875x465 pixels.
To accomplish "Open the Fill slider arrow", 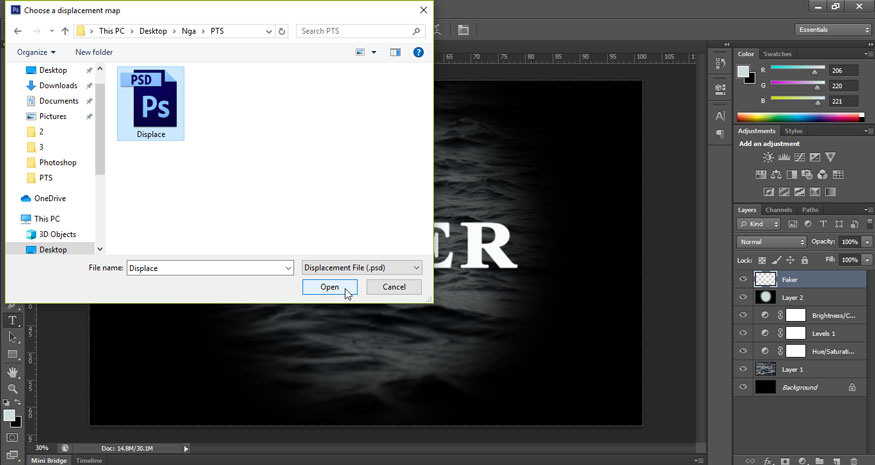I will click(x=867, y=260).
